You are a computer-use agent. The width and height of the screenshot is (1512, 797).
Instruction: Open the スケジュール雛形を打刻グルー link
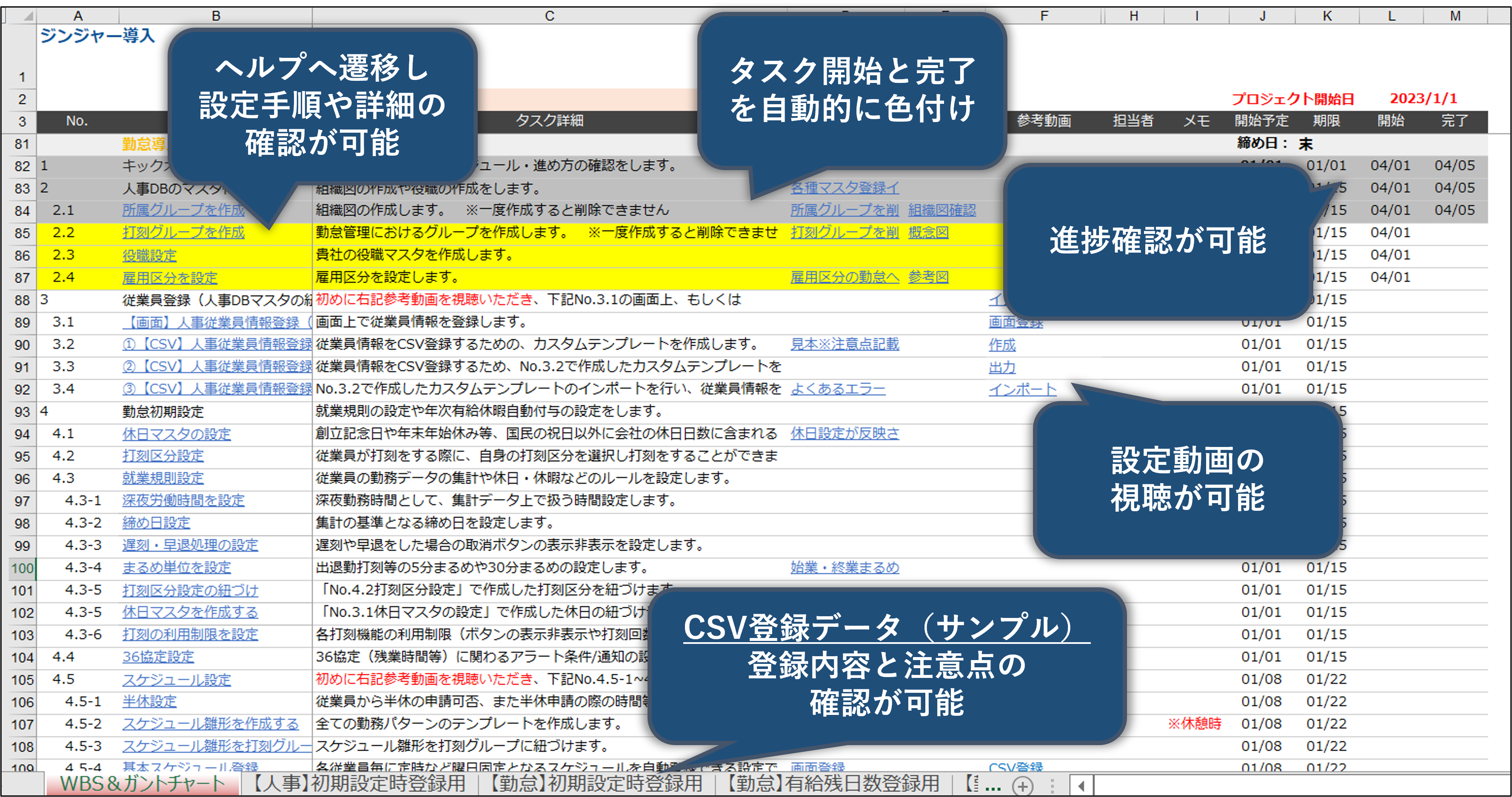coord(217,746)
